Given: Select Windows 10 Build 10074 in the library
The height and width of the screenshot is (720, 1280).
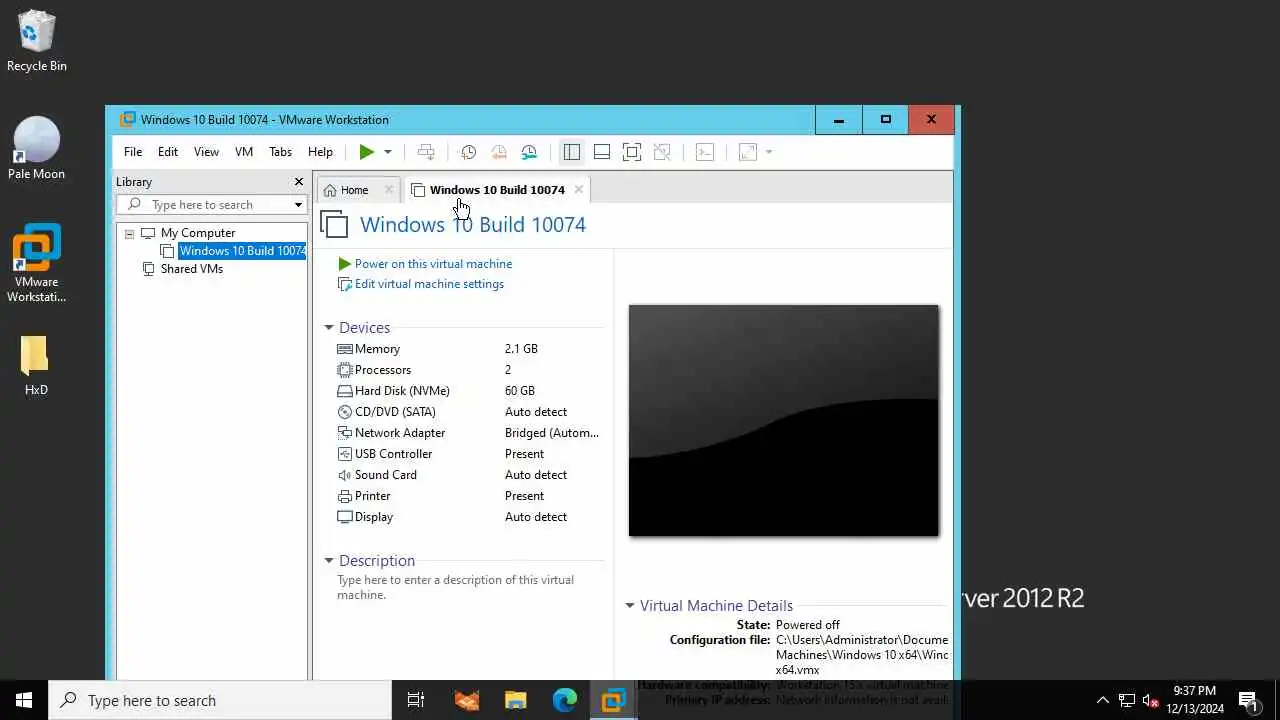Looking at the screenshot, I should point(242,251).
